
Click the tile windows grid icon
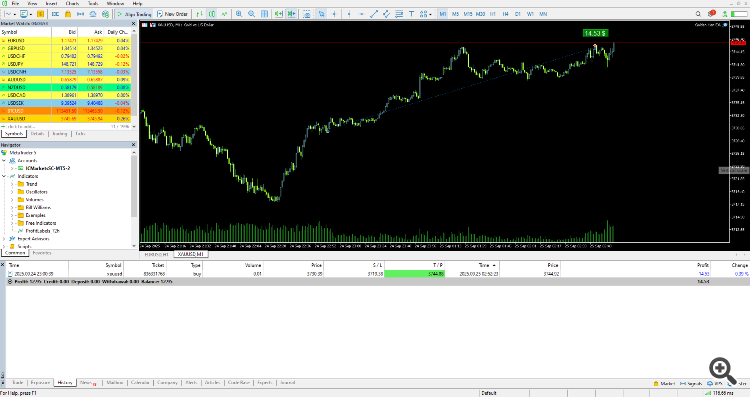point(264,14)
